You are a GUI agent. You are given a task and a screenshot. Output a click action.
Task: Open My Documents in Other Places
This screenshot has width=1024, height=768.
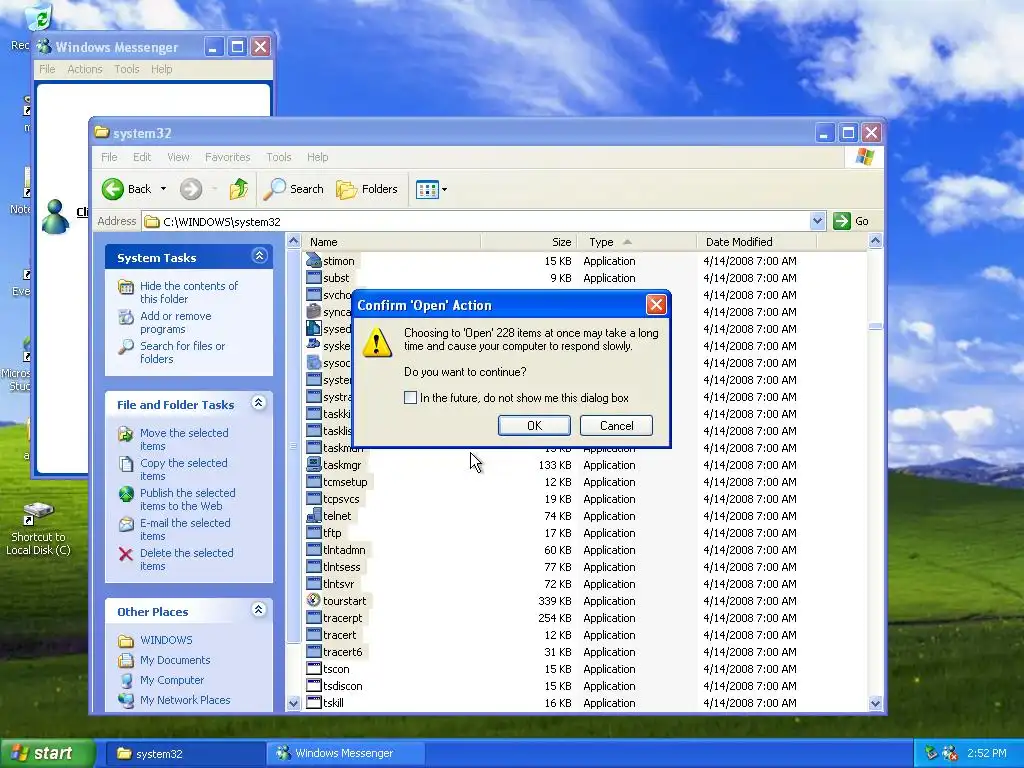(175, 660)
